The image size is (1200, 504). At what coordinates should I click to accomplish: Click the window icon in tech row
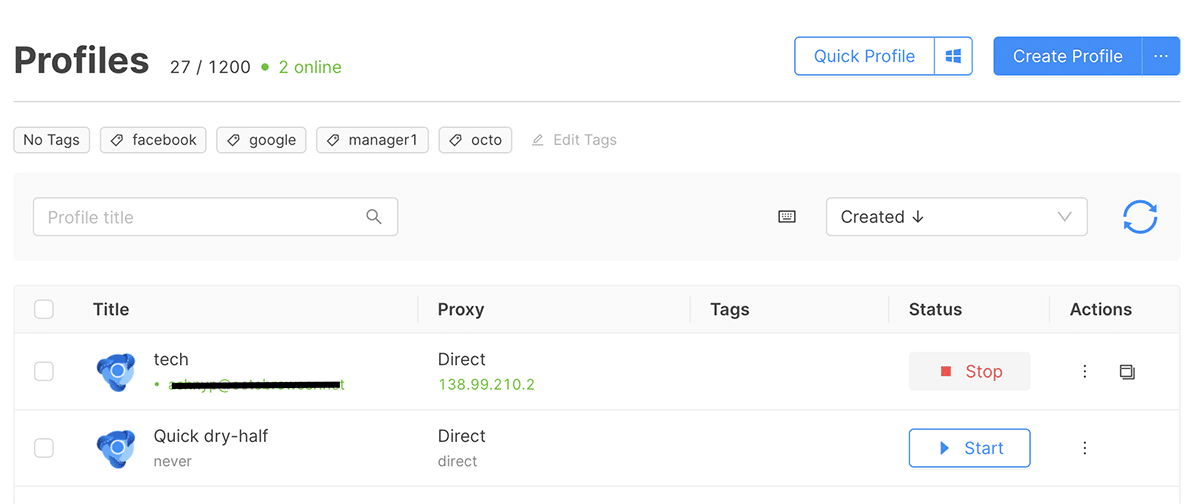1127,372
